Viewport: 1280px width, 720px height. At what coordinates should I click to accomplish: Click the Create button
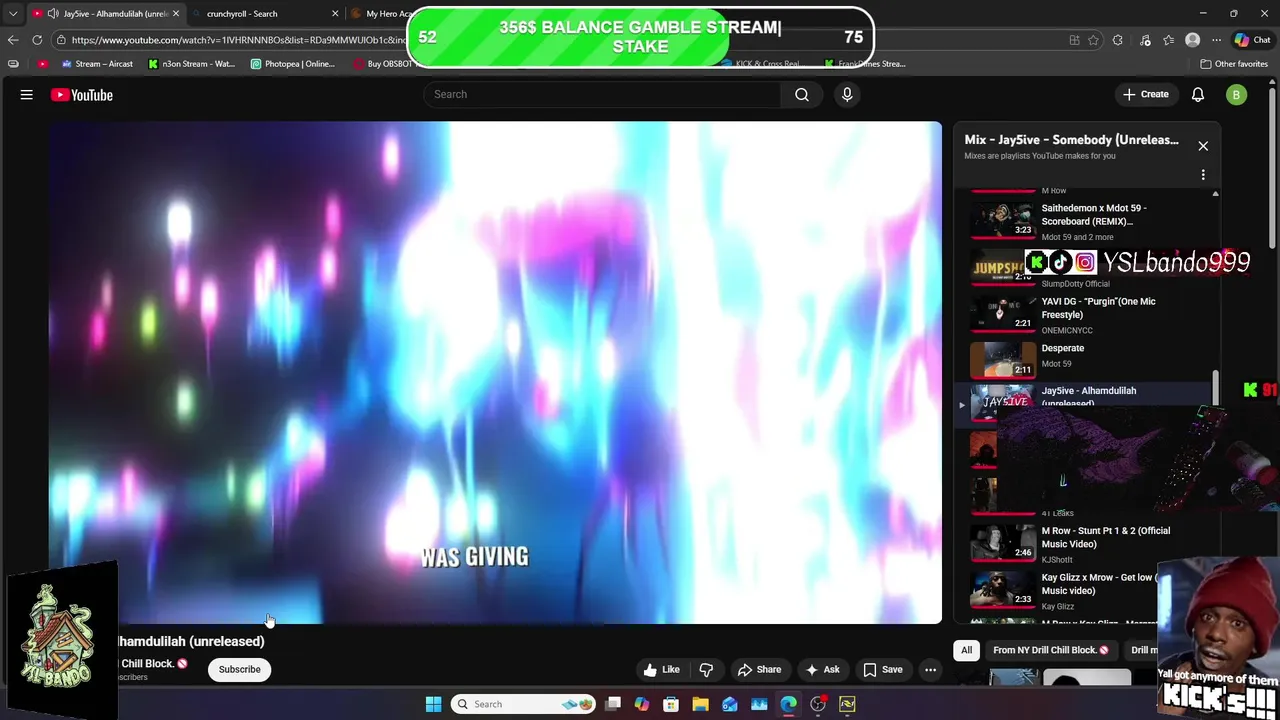click(x=1145, y=95)
